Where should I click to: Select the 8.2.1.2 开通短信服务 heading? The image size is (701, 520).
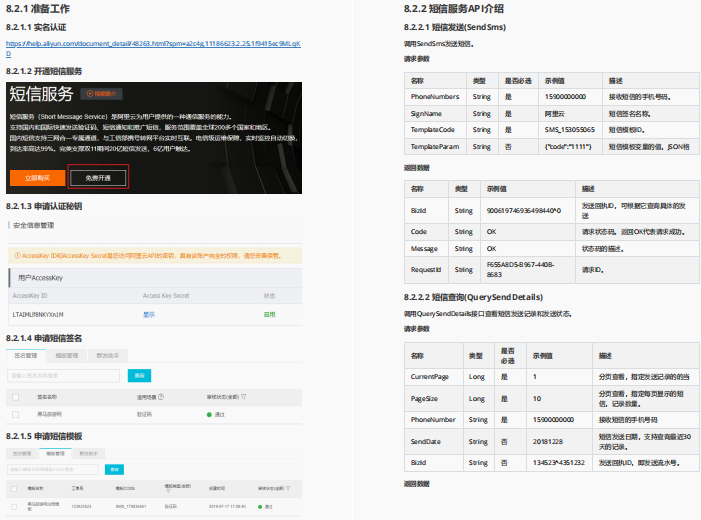(x=44, y=71)
